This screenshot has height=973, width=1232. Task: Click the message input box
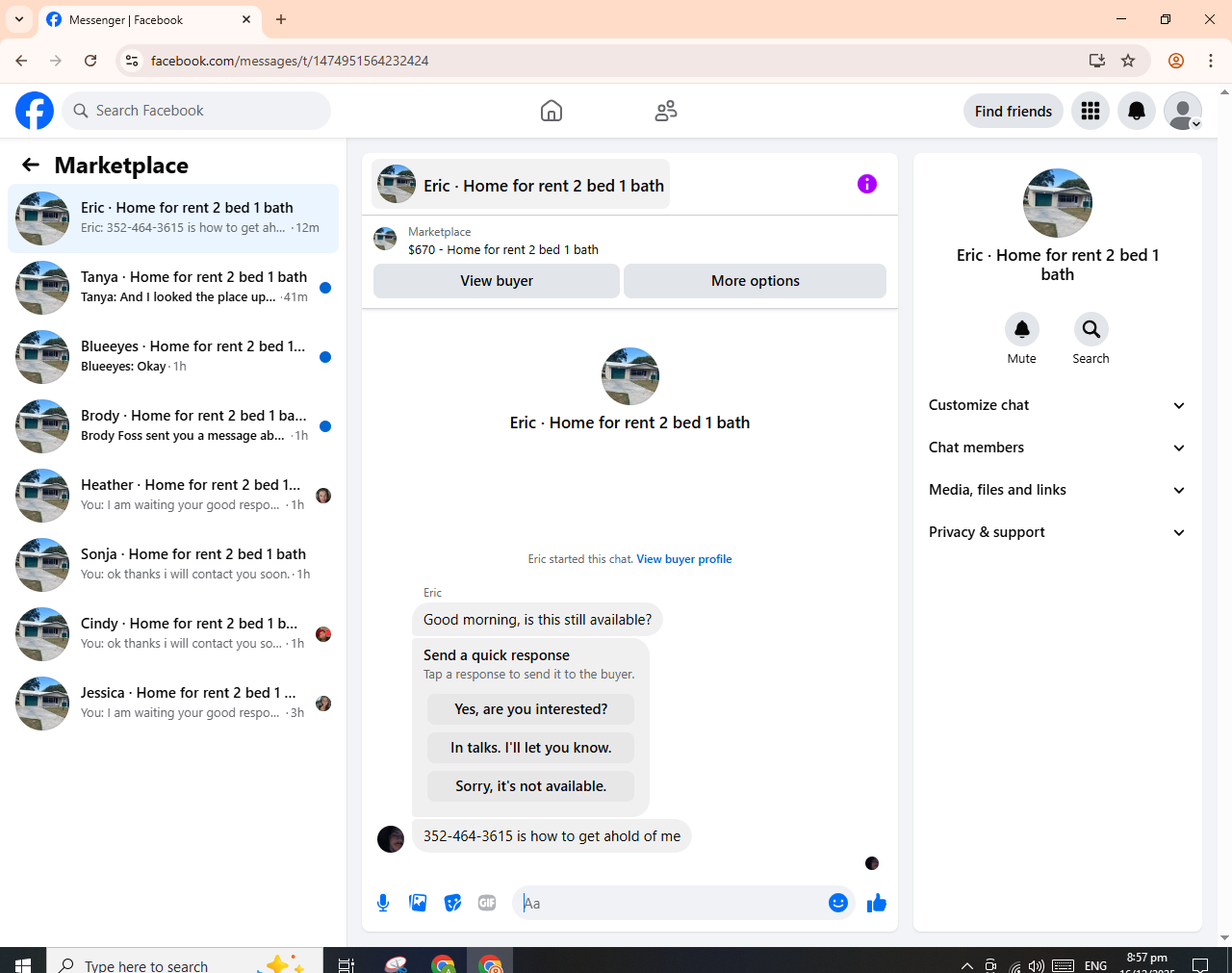coord(672,903)
